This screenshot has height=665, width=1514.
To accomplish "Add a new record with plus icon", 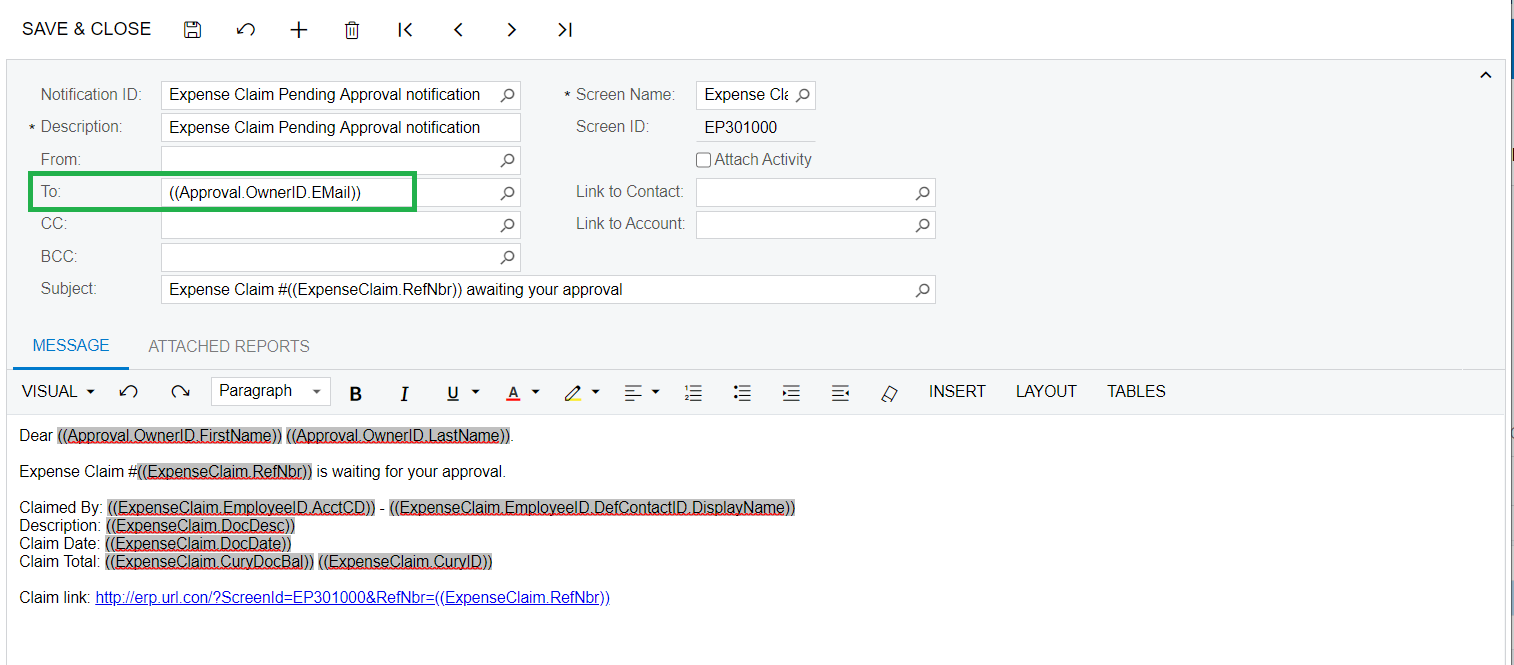I will [299, 30].
